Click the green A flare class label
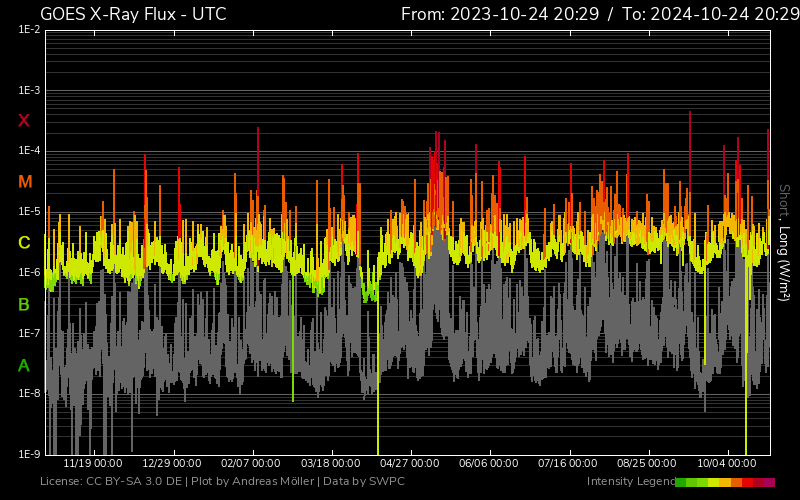 tap(24, 366)
